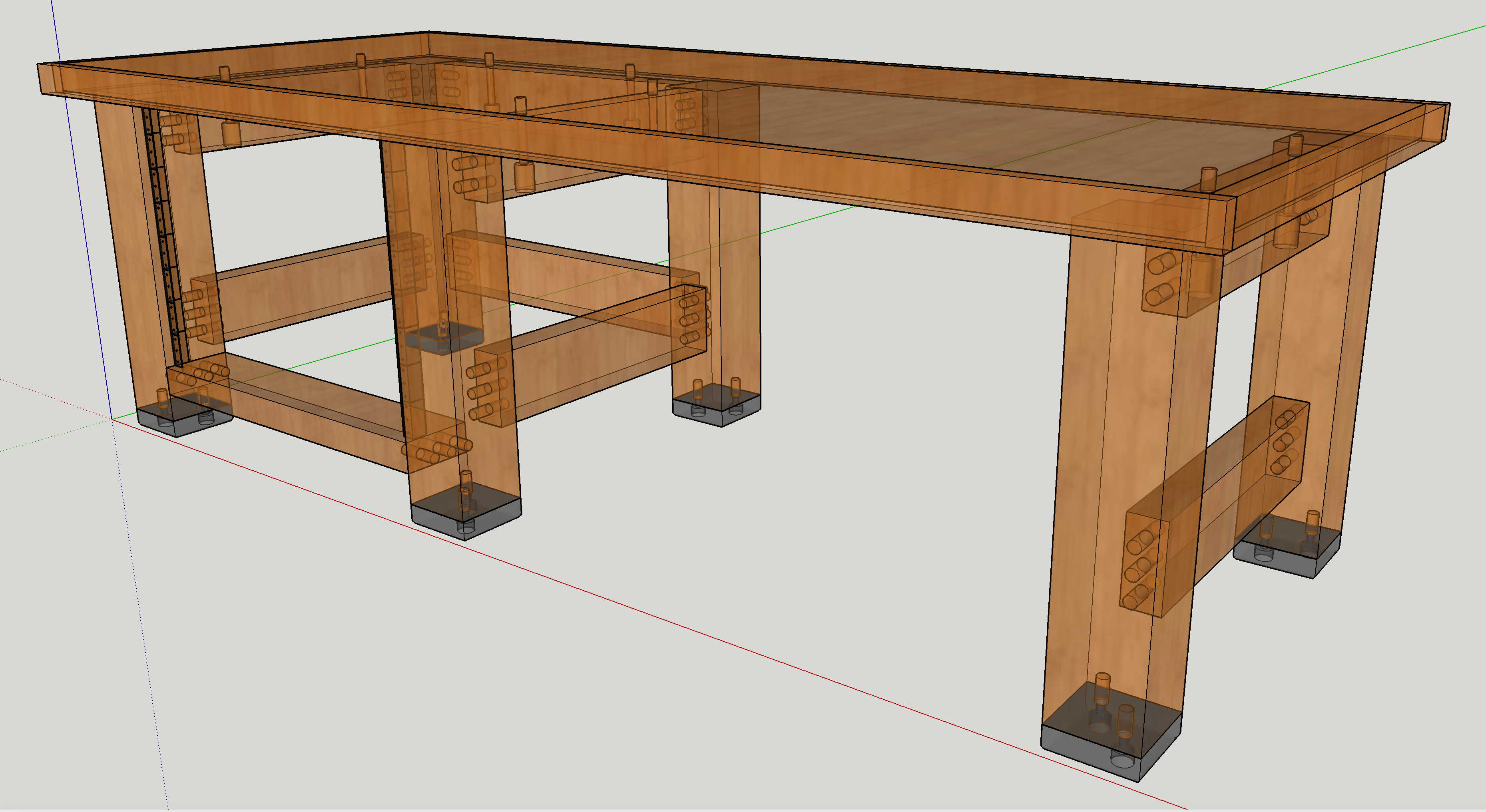Click the black perforated rack rail on the left leg

[164, 238]
